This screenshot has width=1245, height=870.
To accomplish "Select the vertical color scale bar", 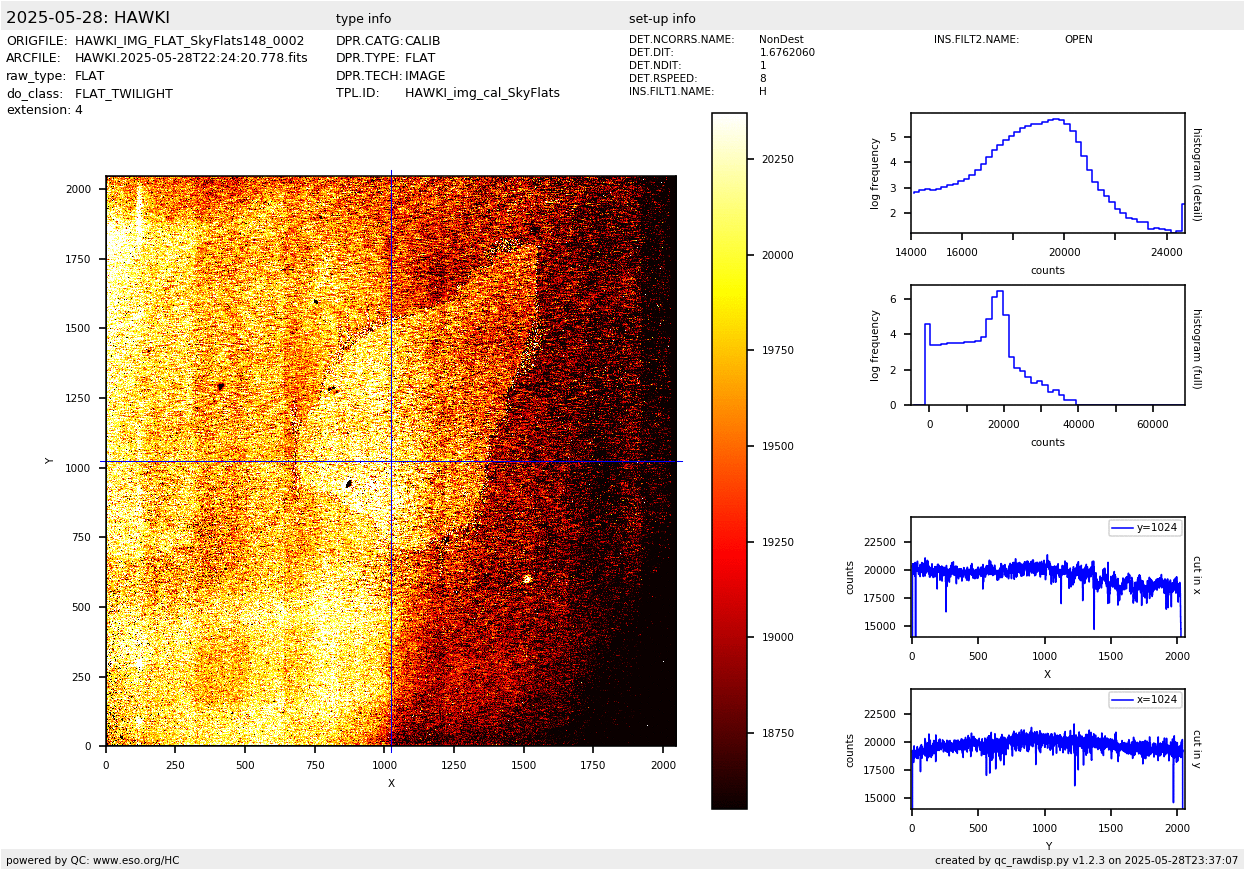I will tap(729, 460).
